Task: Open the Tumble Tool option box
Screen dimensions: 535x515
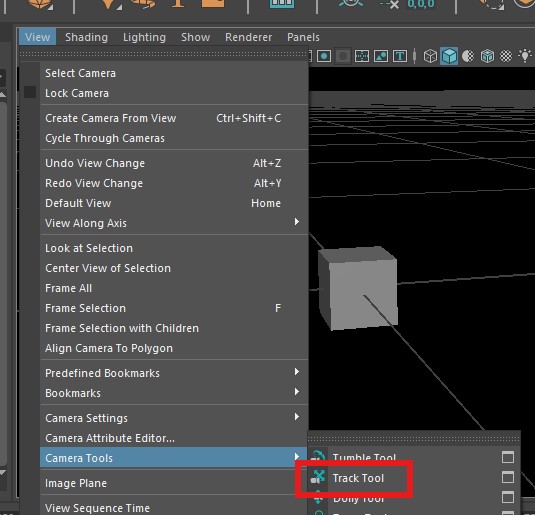Action: (x=508, y=457)
